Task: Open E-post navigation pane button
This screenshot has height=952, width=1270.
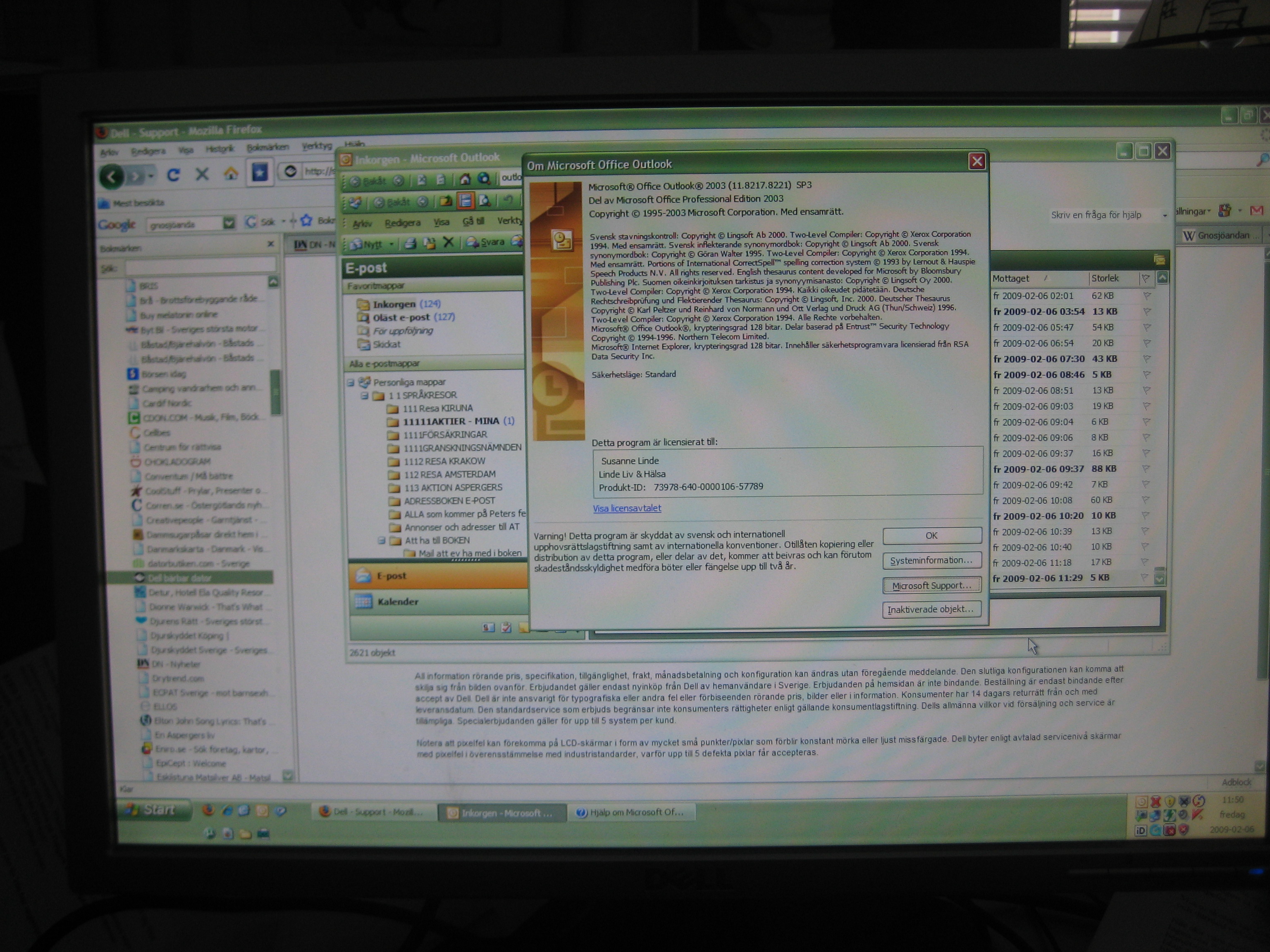Action: [437, 576]
